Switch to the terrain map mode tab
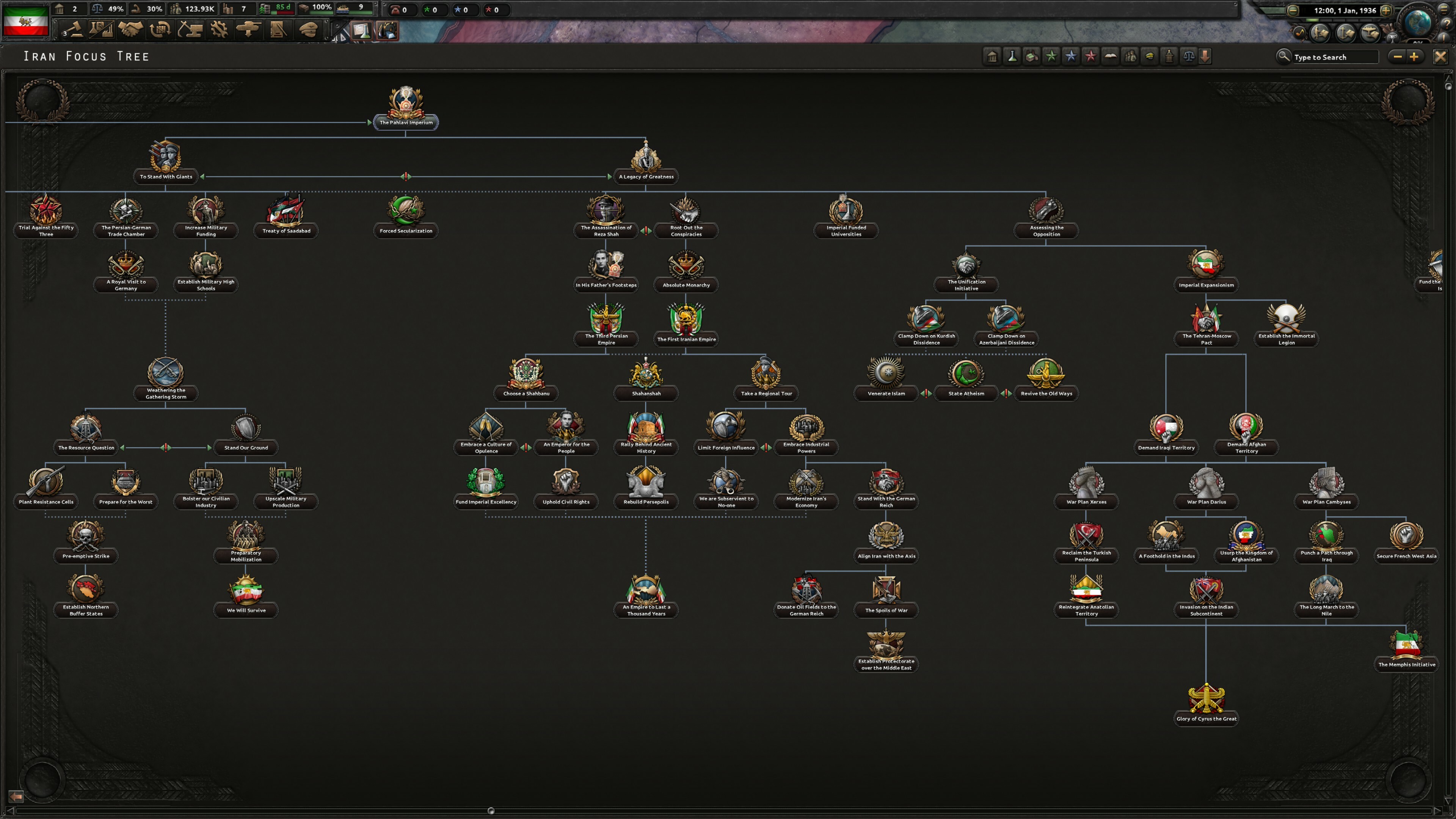 [361, 30]
